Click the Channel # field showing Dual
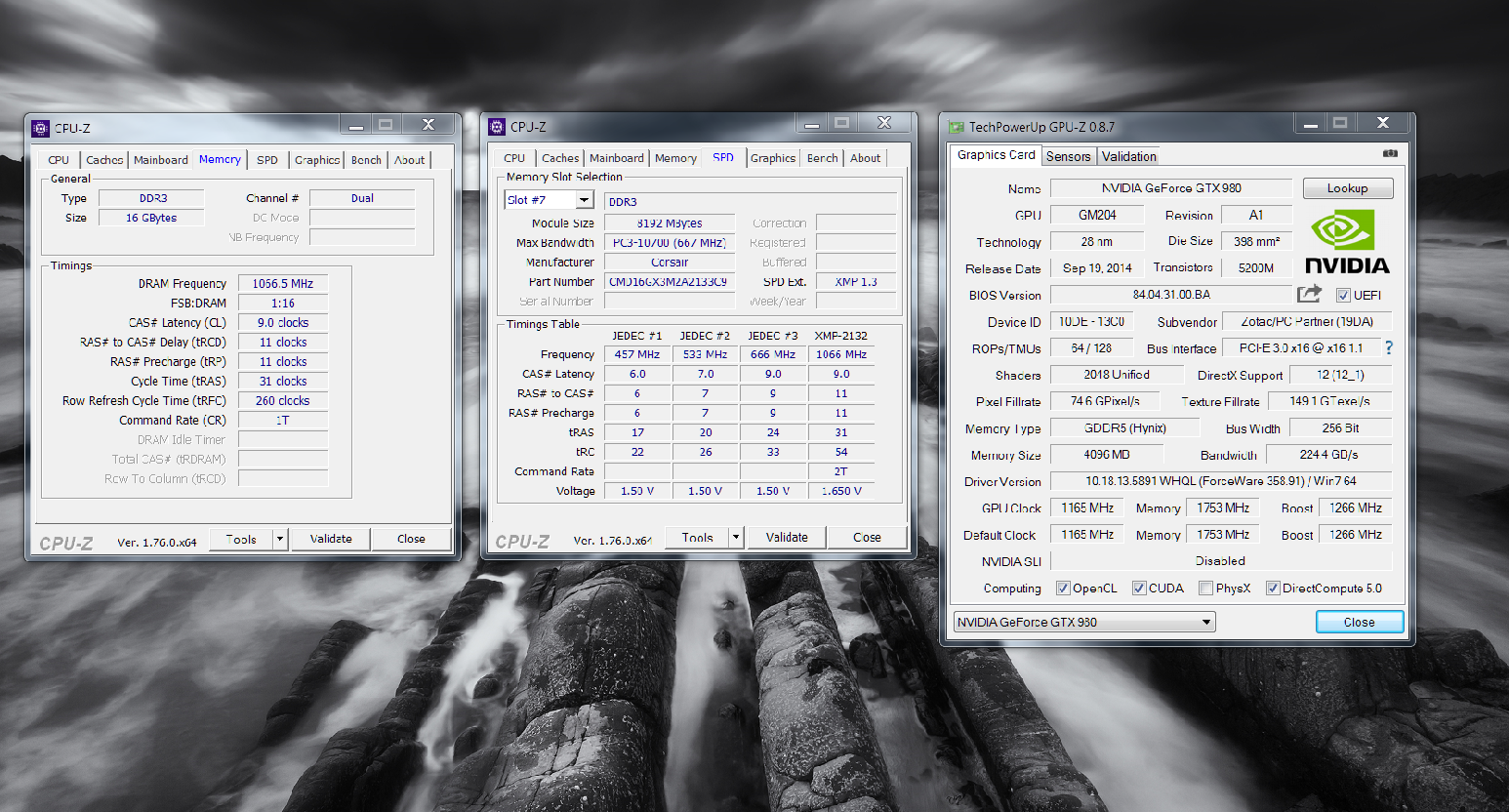The image size is (1509, 812). point(362,198)
